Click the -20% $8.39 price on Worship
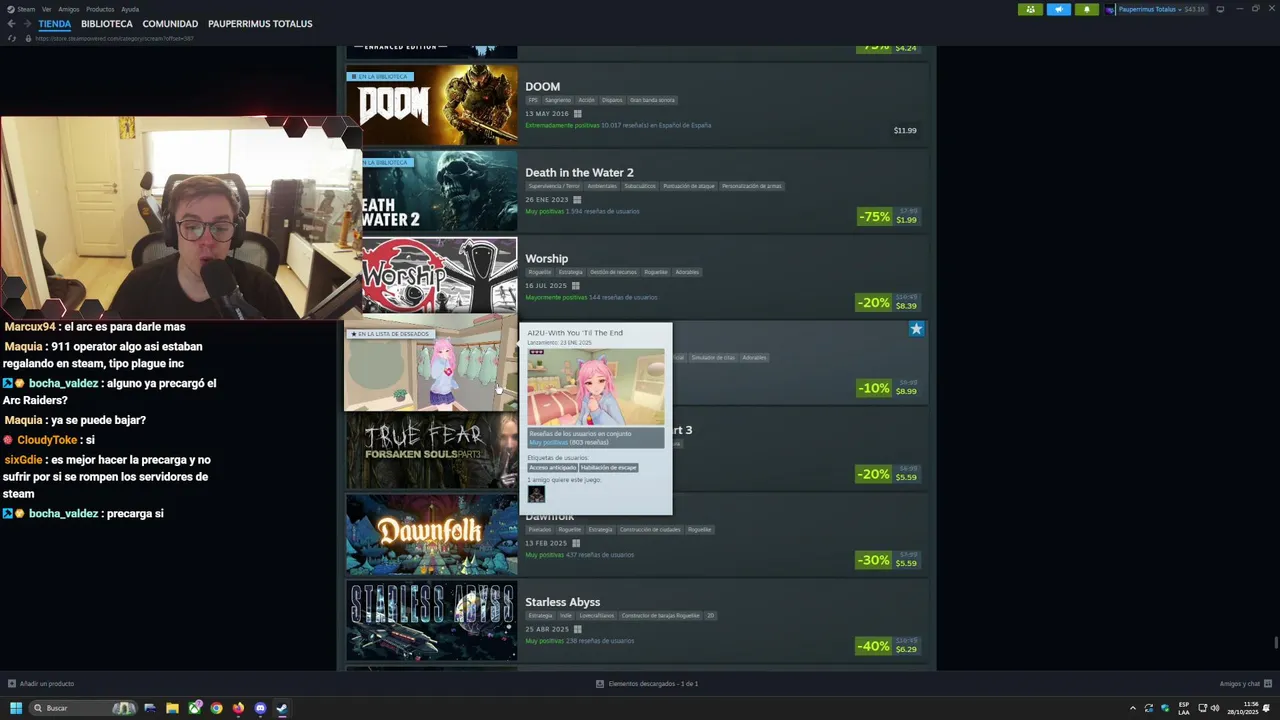 889,302
